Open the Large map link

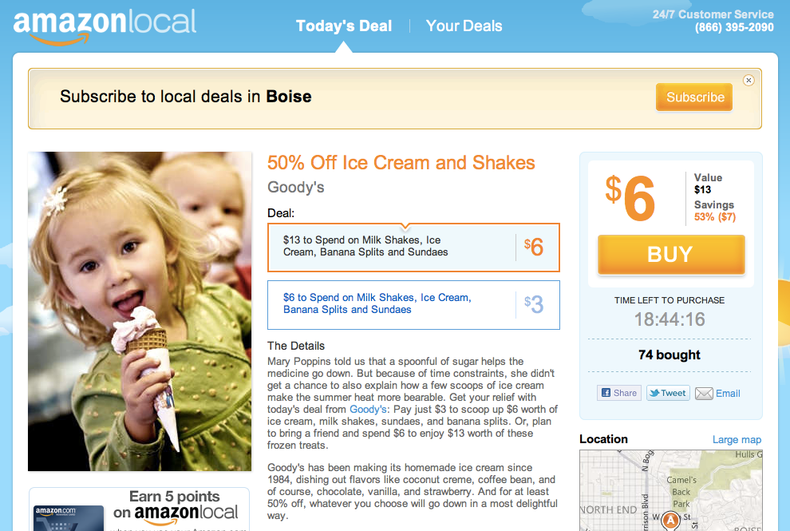point(736,440)
